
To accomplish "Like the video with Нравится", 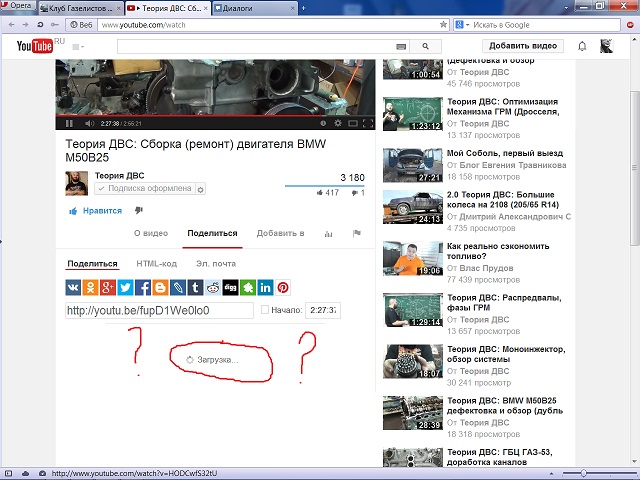I will [96, 211].
